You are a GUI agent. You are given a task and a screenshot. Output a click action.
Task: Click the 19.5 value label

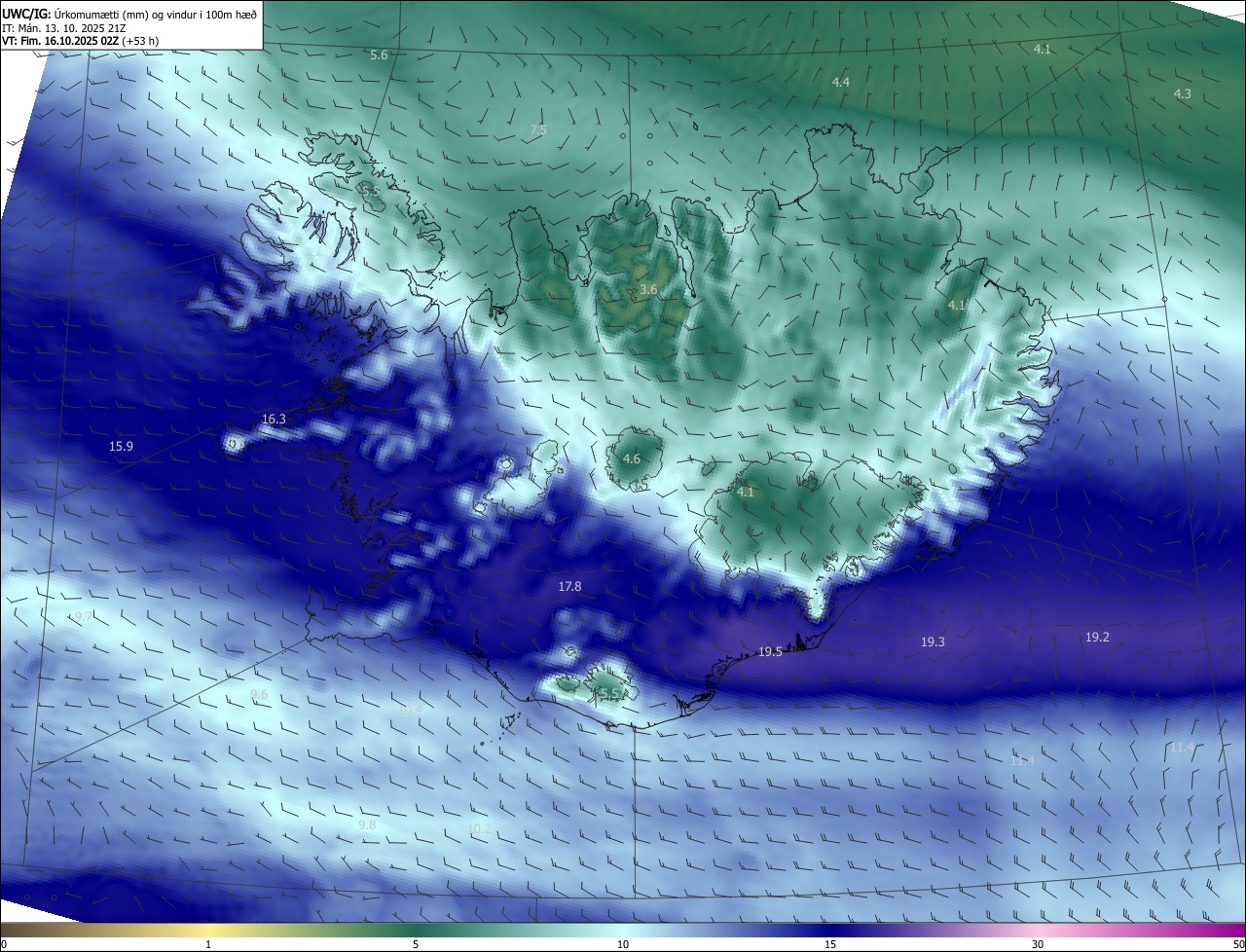coord(770,652)
